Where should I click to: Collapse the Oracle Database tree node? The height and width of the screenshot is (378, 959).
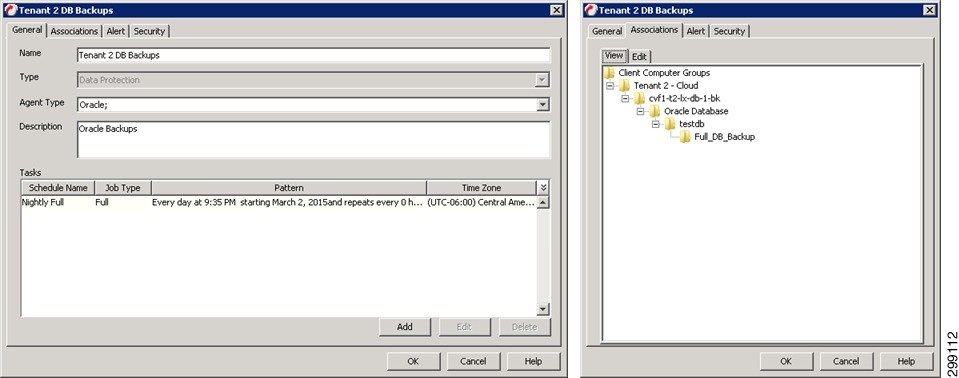tap(640, 111)
